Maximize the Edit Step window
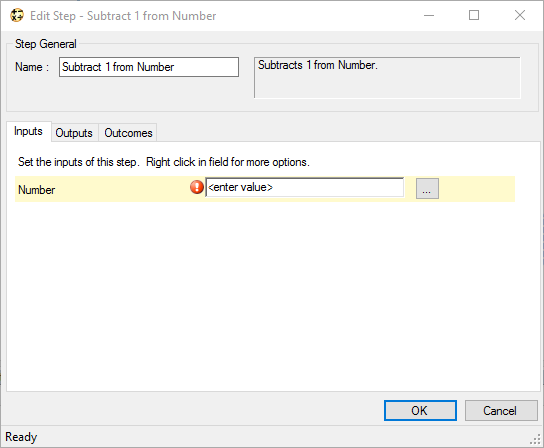The height and width of the screenshot is (448, 544). pos(474,15)
